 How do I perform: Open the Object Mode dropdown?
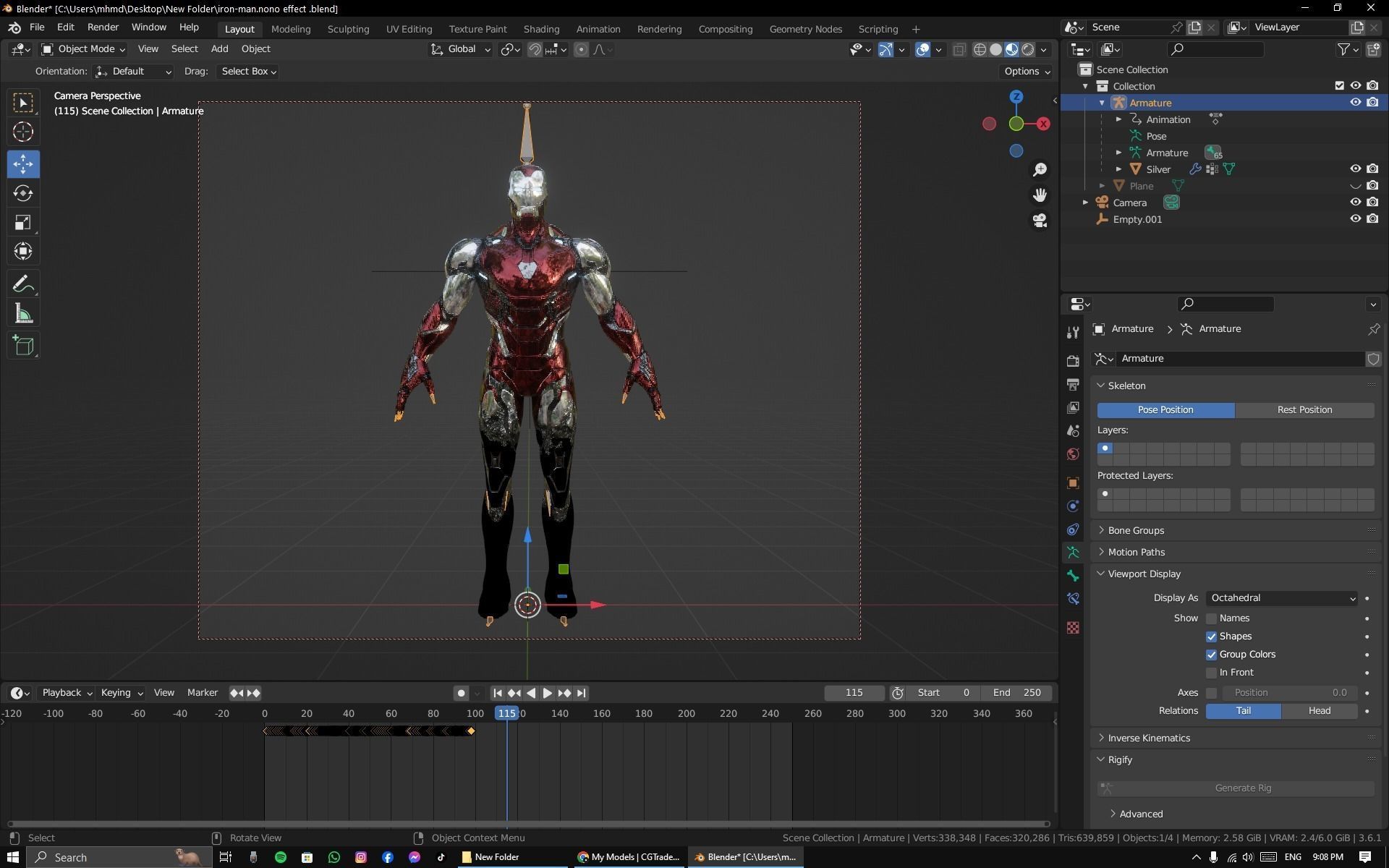[x=84, y=49]
